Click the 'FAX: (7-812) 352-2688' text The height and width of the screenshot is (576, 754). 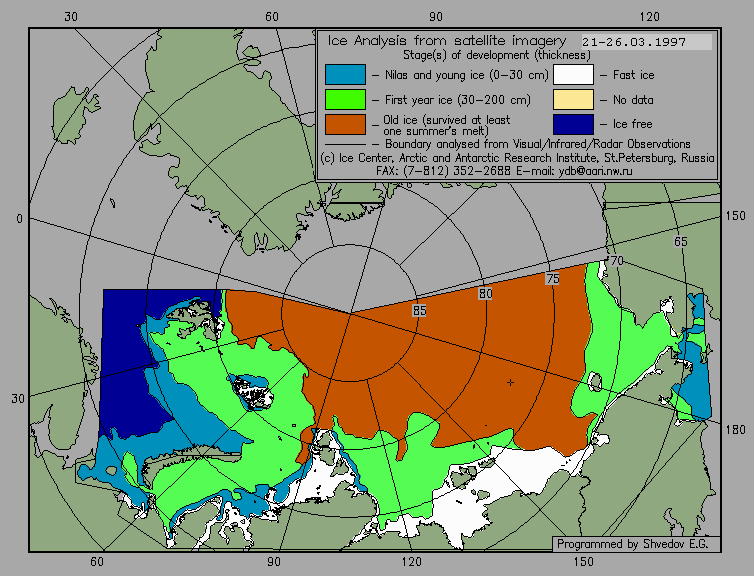[x=443, y=171]
